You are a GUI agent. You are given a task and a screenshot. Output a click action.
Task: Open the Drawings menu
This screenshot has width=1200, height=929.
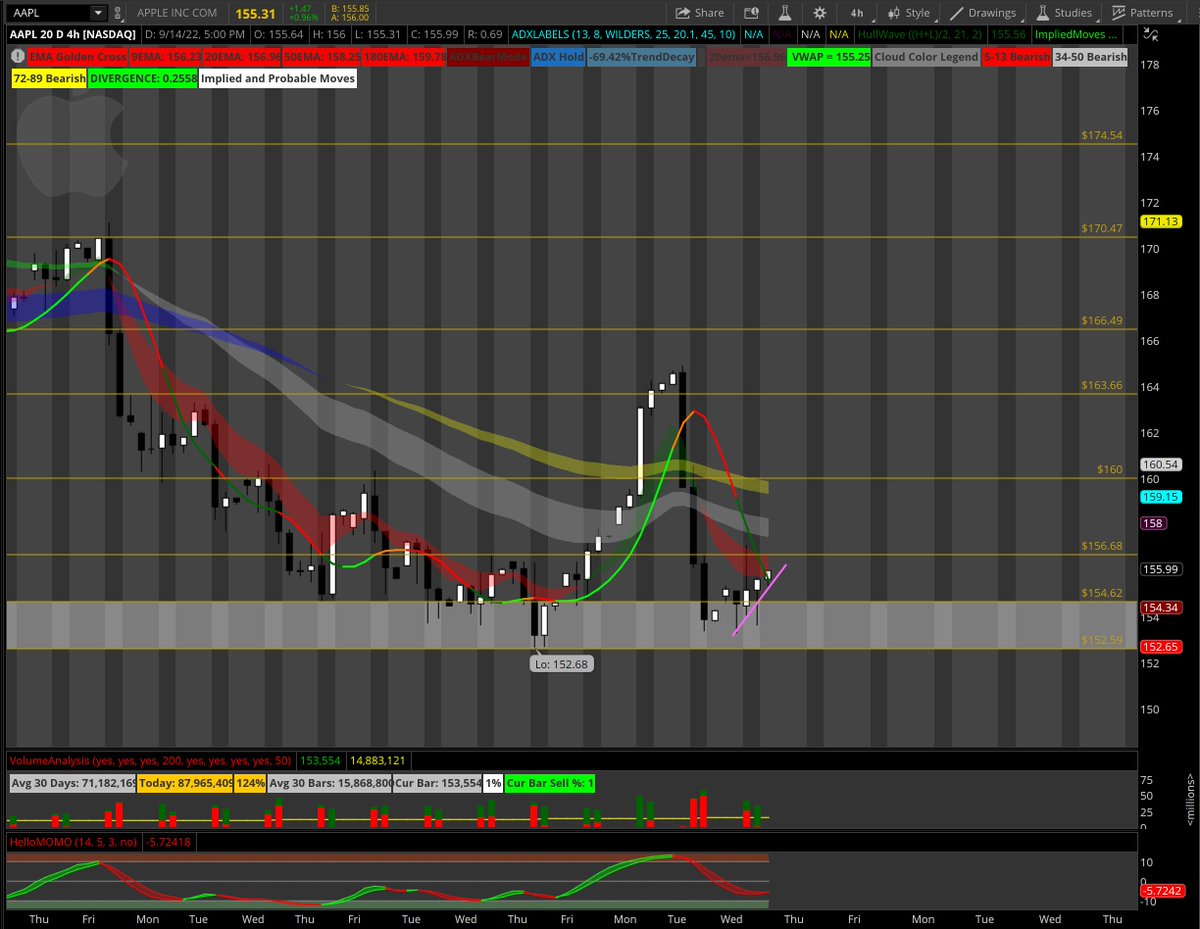point(982,13)
